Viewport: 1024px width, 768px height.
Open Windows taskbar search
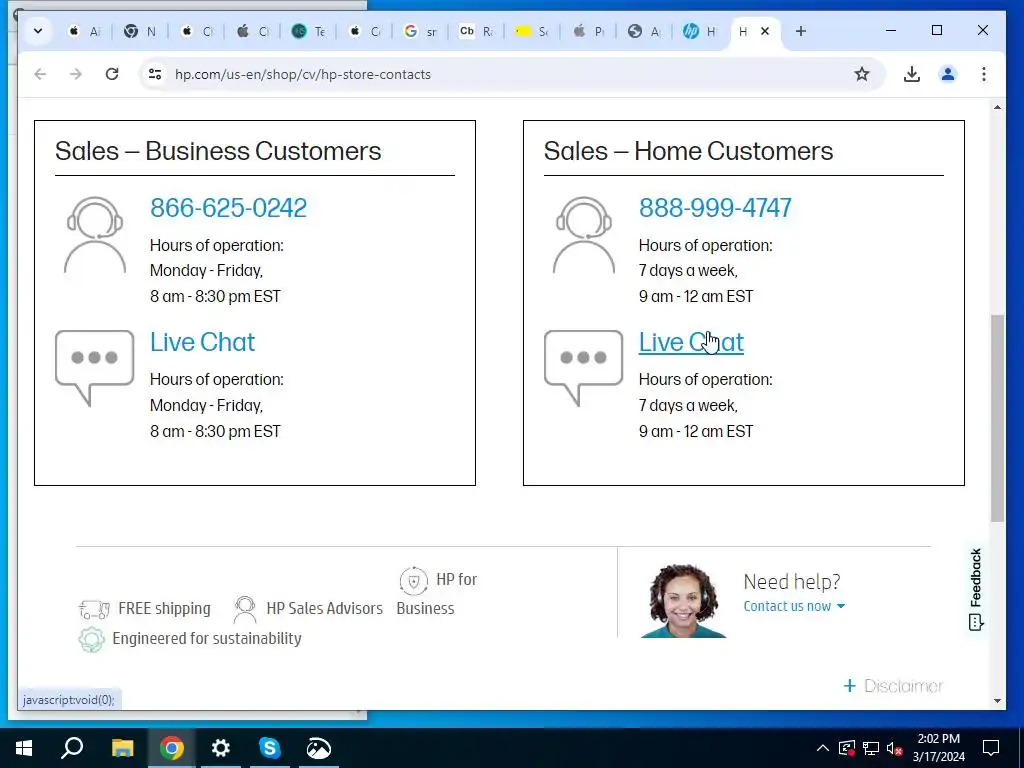click(72, 748)
